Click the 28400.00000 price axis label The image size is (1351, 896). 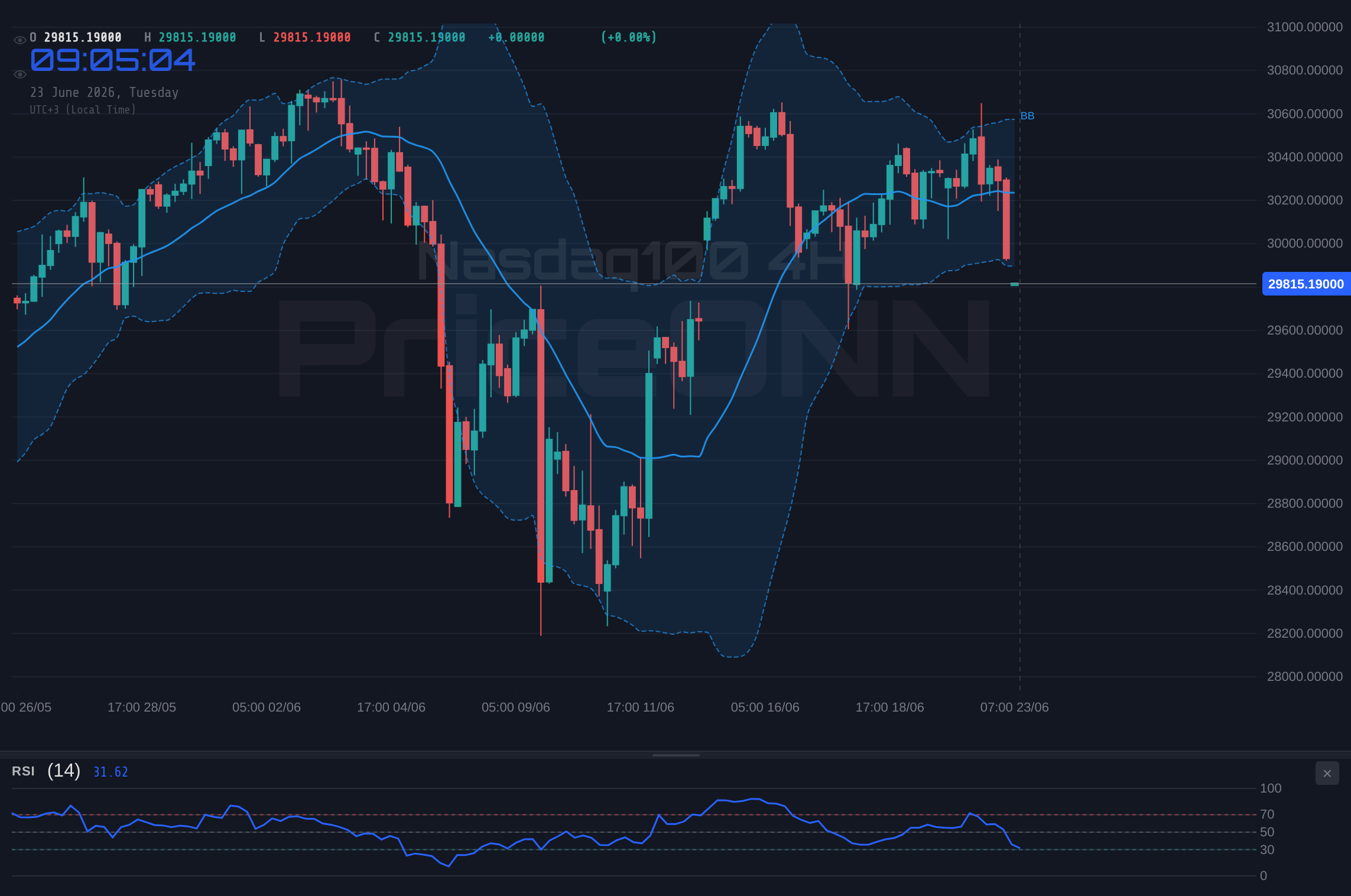pyautogui.click(x=1305, y=590)
